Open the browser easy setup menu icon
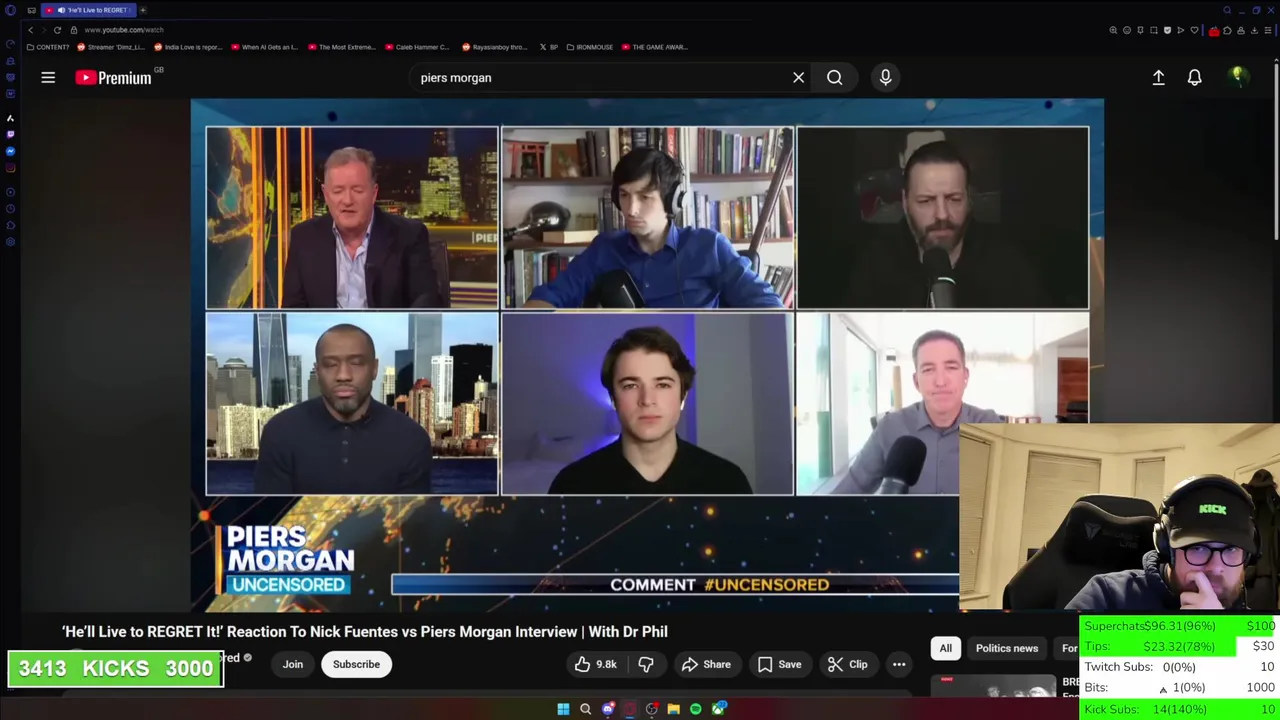Image resolution: width=1280 pixels, height=720 pixels. 1268,30
